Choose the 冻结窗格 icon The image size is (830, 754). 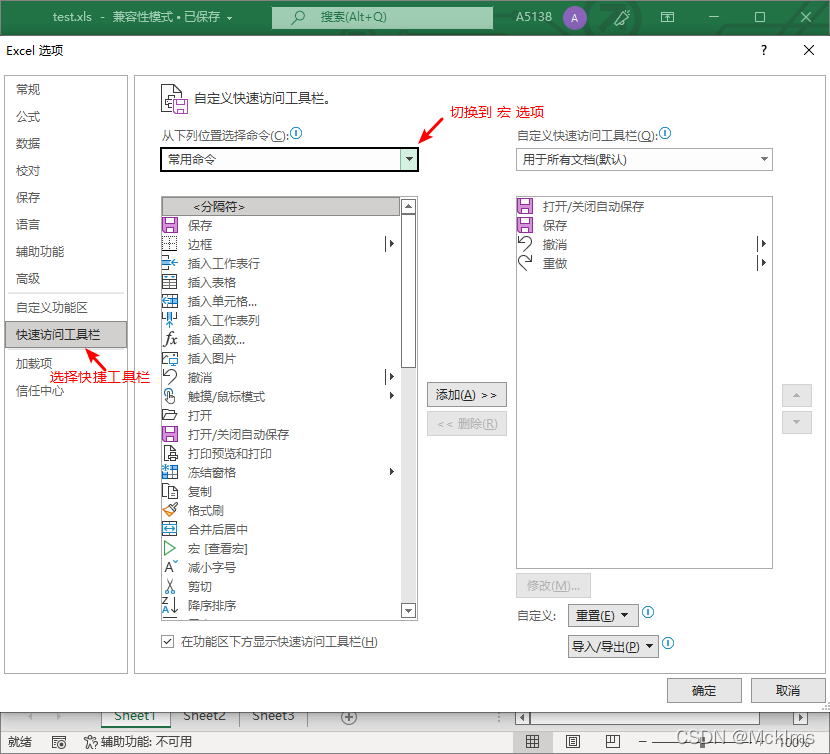[x=169, y=472]
